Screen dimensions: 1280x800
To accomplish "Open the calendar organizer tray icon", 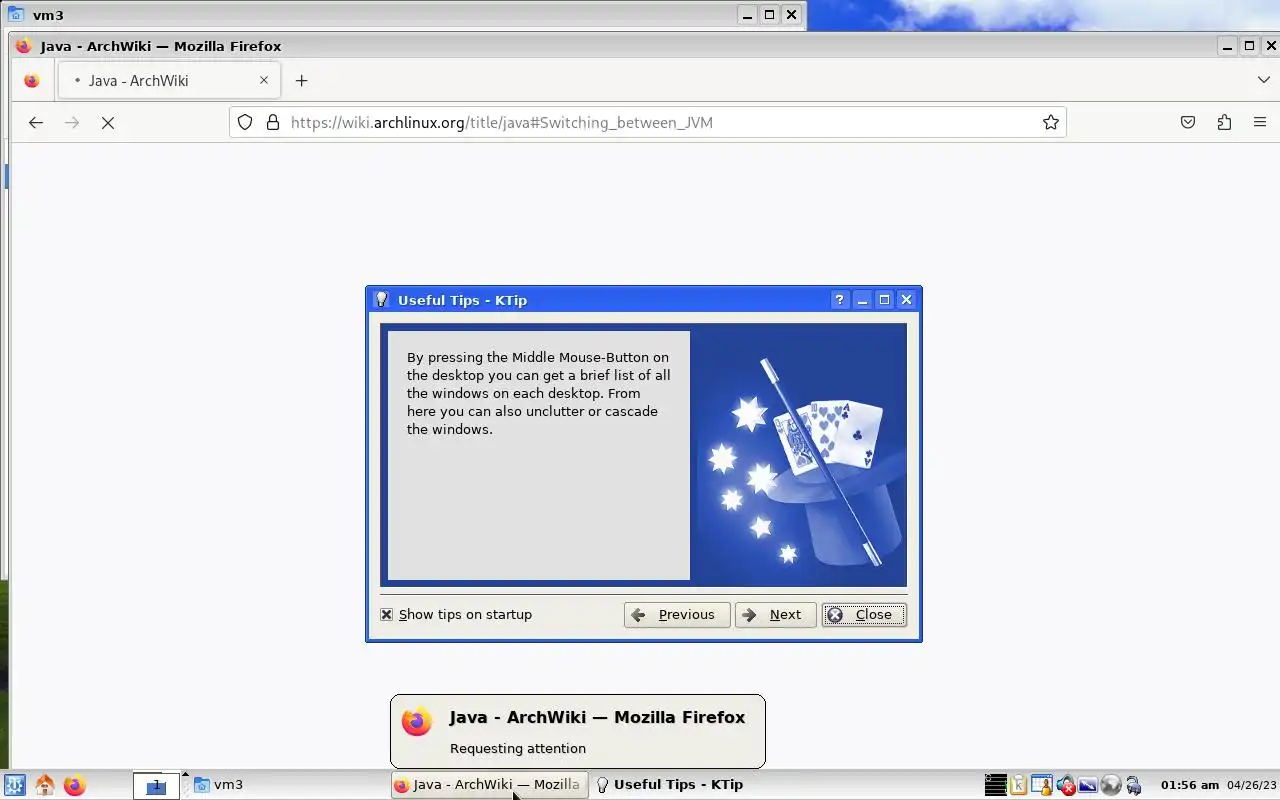I will [x=1042, y=785].
